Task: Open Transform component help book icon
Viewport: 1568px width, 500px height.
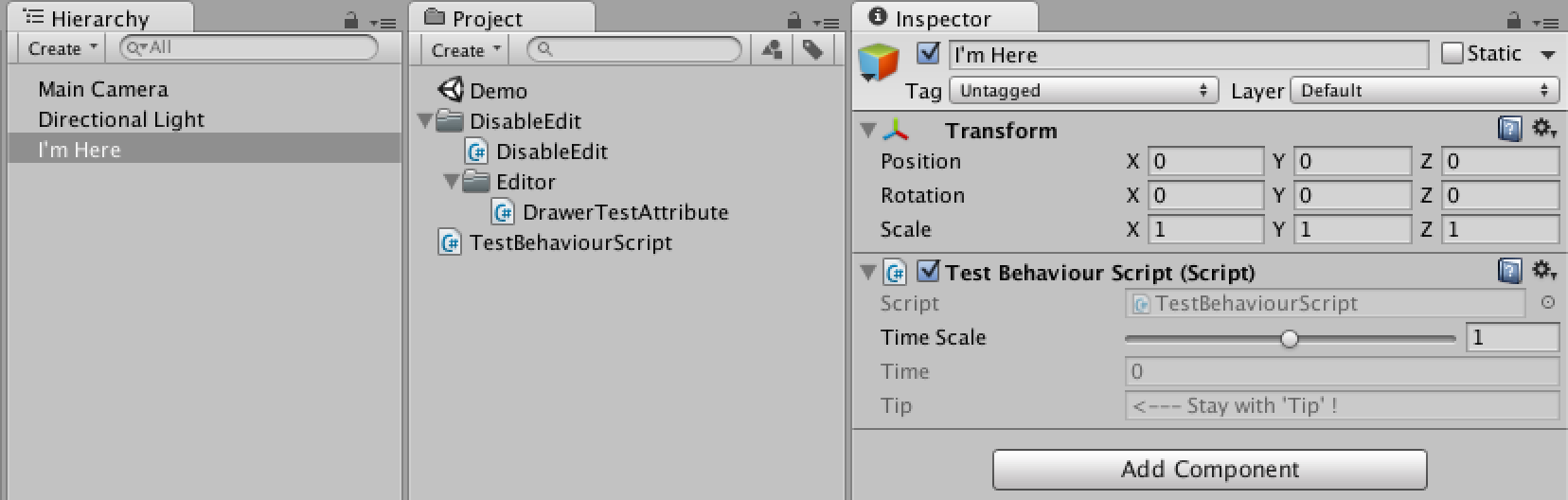Action: 1510,130
